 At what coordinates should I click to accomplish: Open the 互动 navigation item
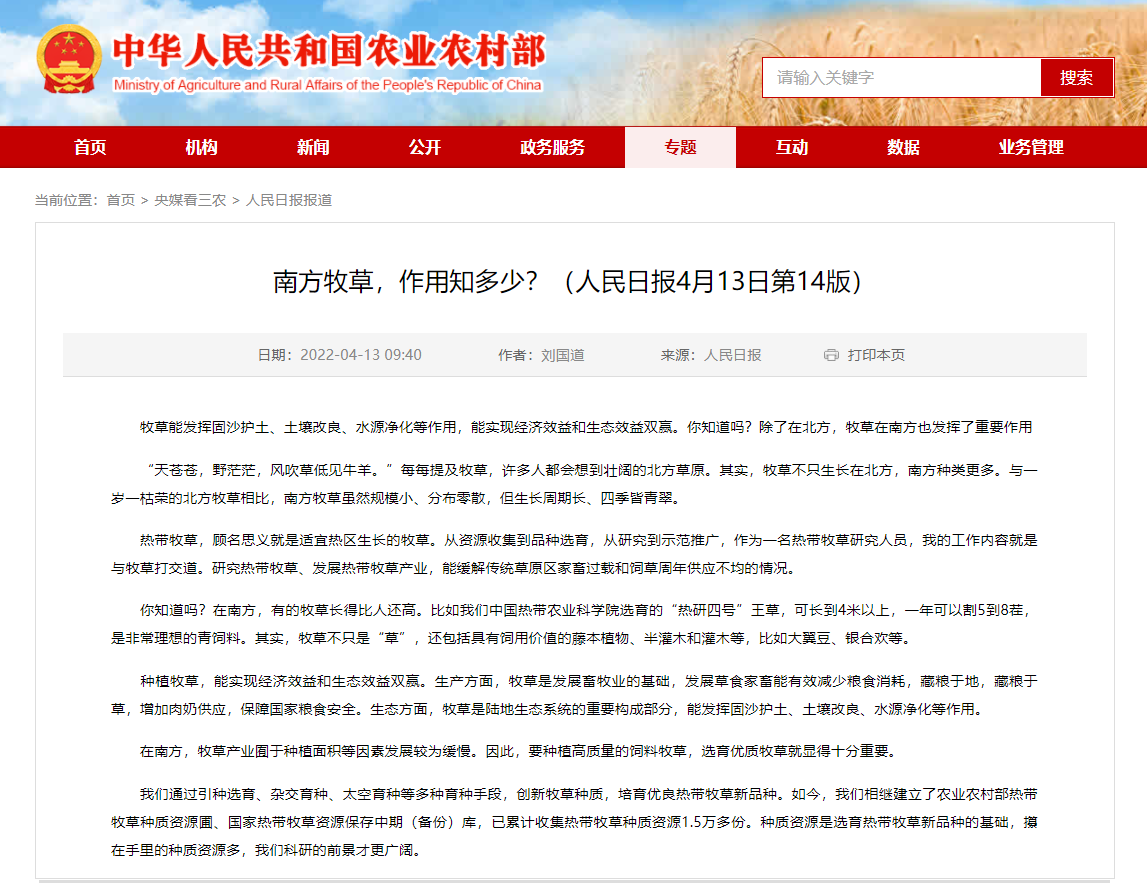pos(791,147)
